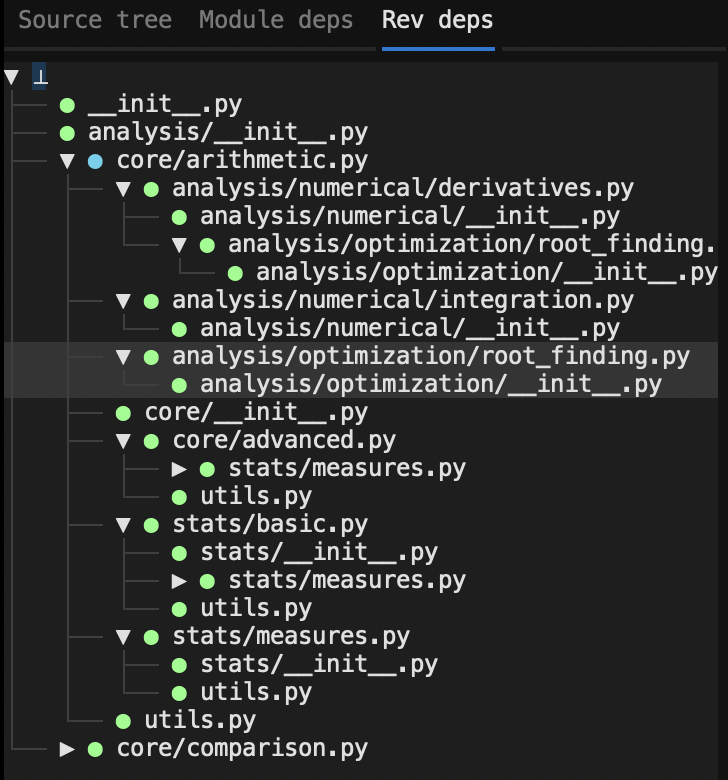Click green dot beside stats/basic.py

pyautogui.click(x=151, y=525)
